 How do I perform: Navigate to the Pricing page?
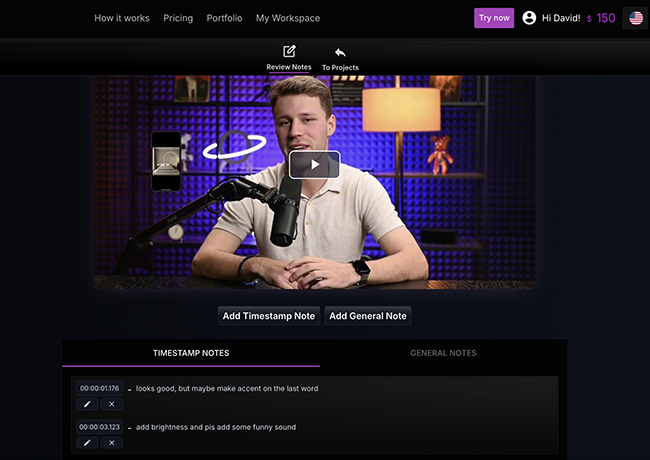tap(178, 18)
